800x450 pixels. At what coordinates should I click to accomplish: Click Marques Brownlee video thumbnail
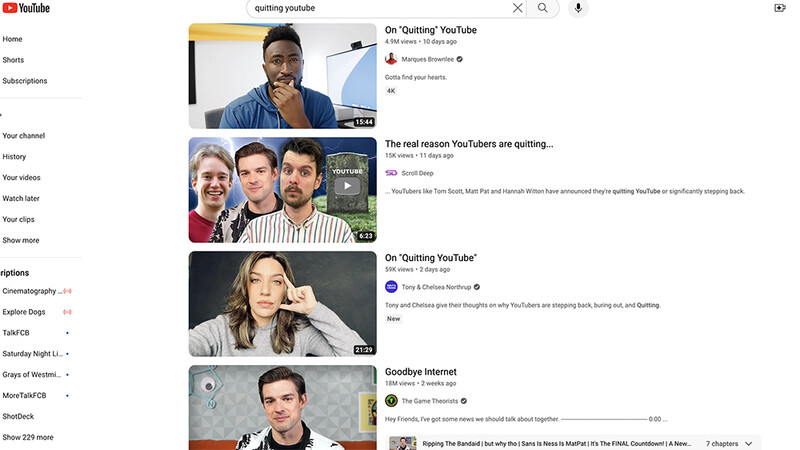[283, 76]
